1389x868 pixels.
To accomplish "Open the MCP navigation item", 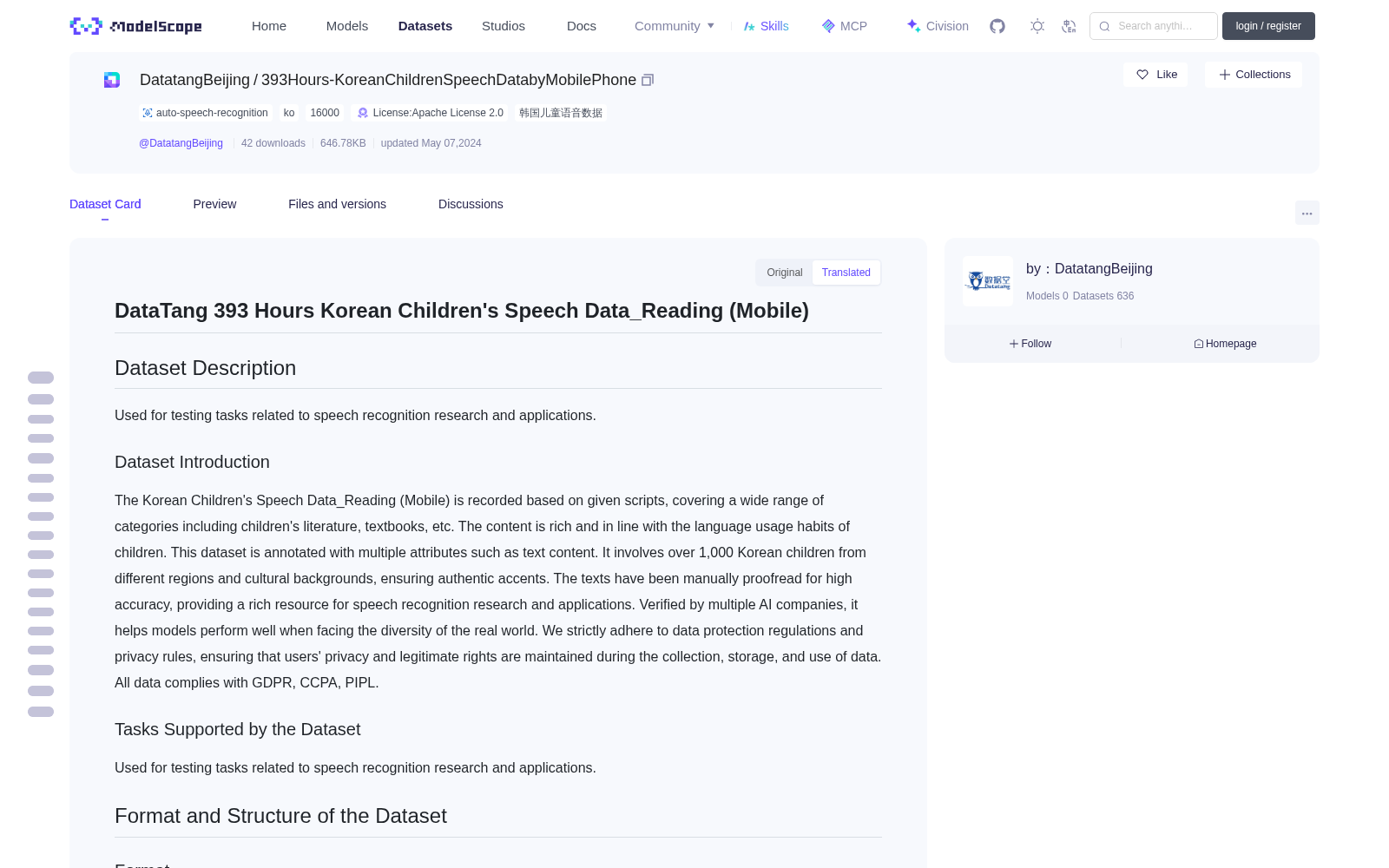I will (x=845, y=26).
